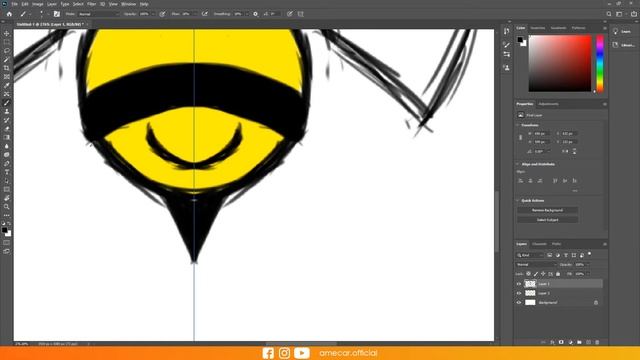Open the Learn panel
640x360 pixels.
point(622,31)
